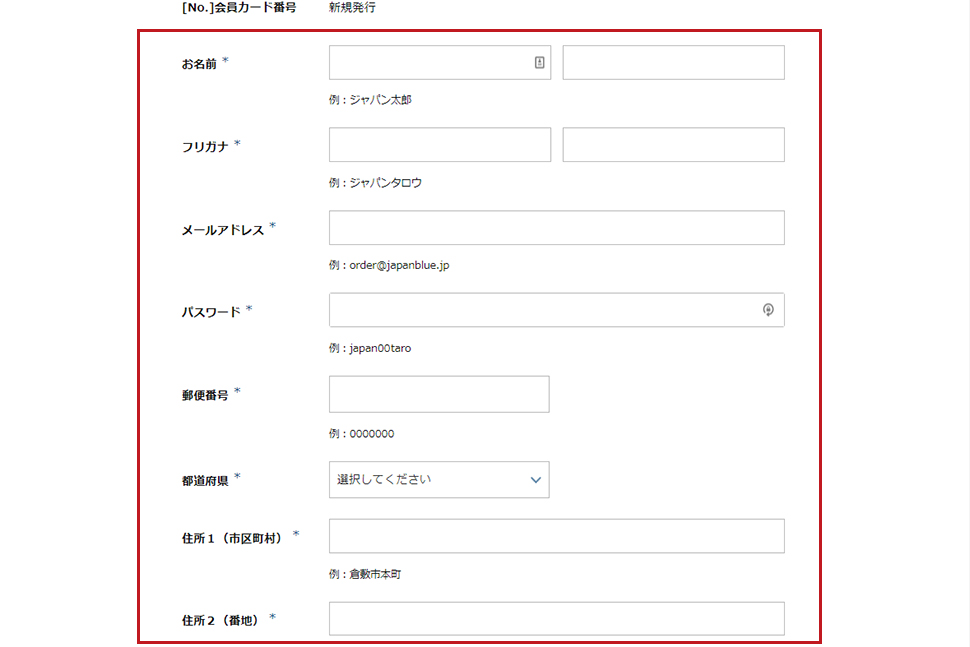Screen dimensions: 970x647
Task: Click the お名前 field label
Action: [199, 64]
